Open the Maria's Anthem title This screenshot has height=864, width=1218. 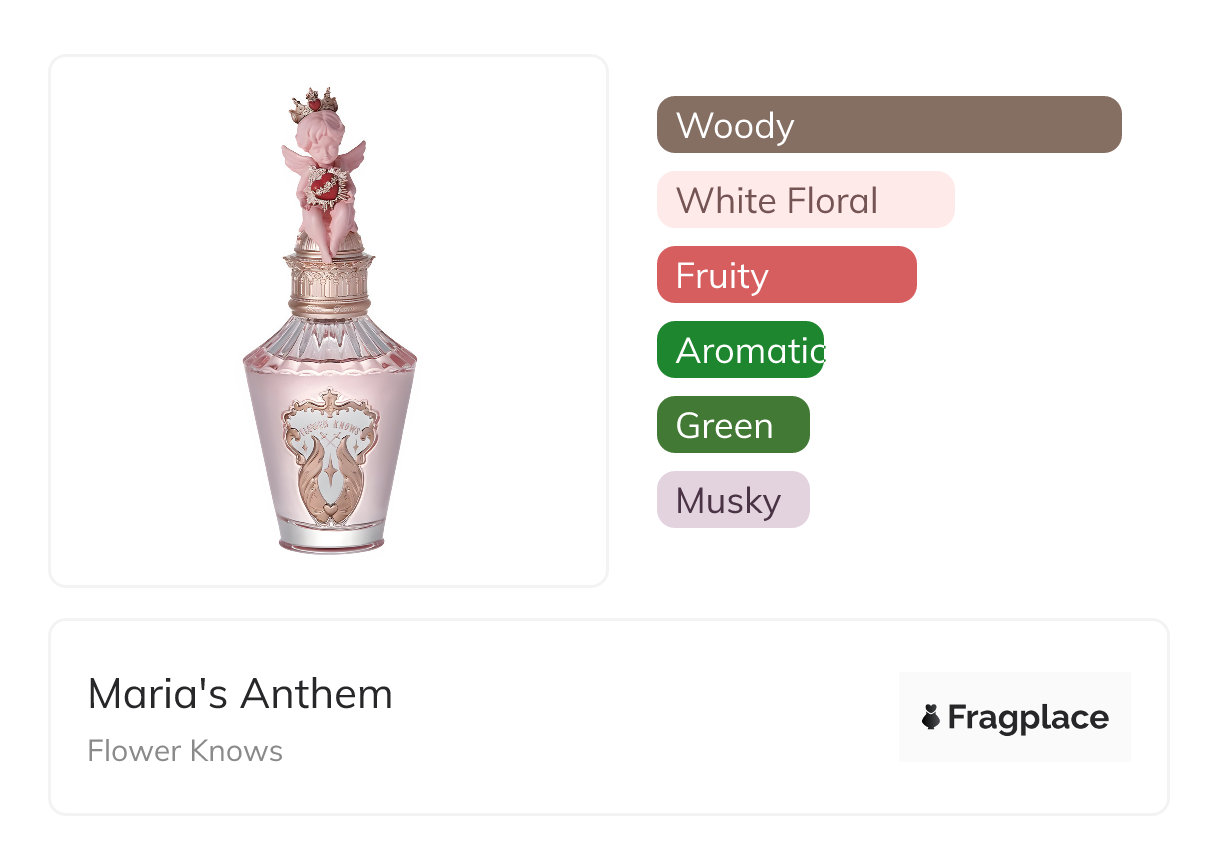point(240,694)
